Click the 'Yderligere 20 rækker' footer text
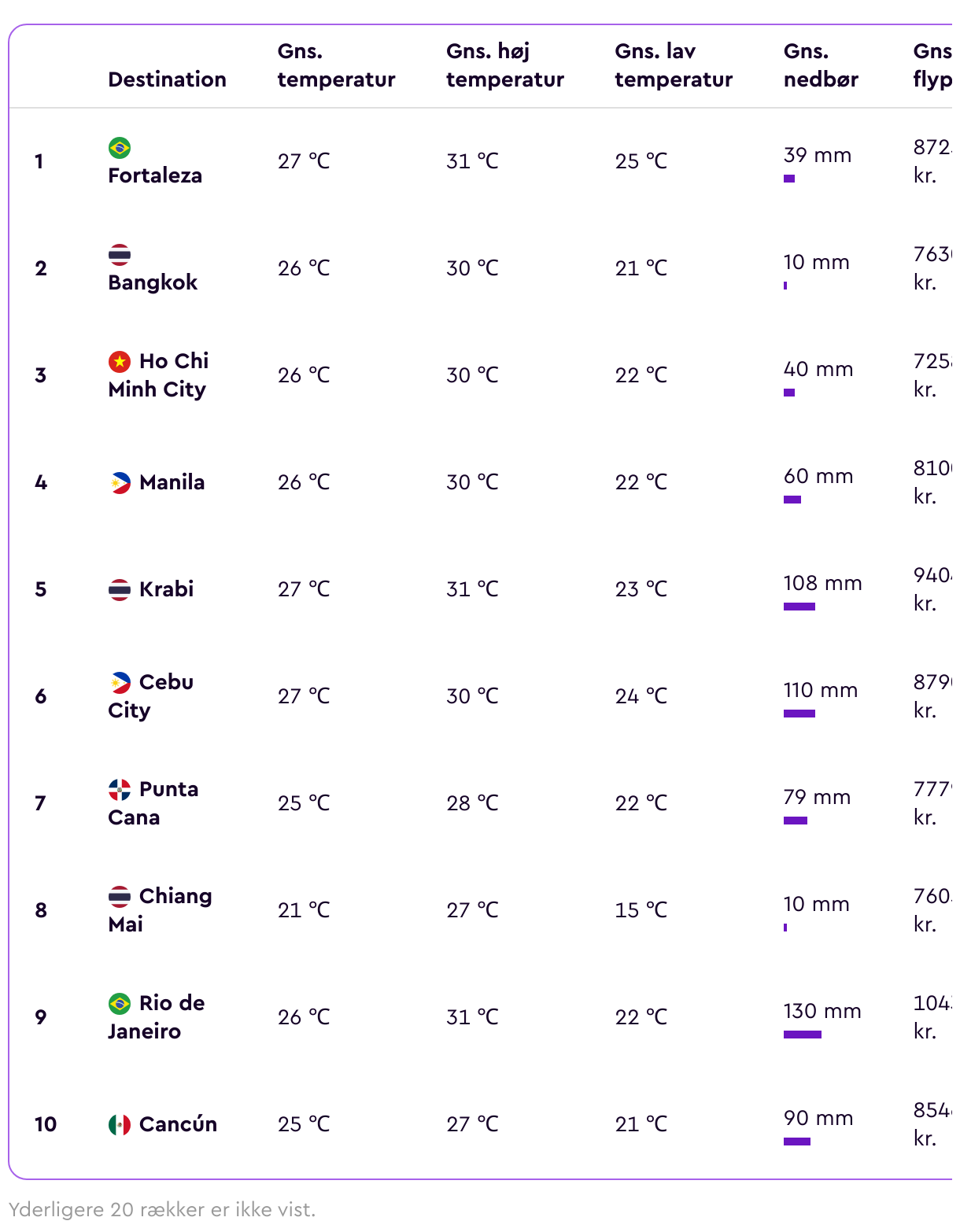Screen dimensions: 960x1232 [x=161, y=1209]
